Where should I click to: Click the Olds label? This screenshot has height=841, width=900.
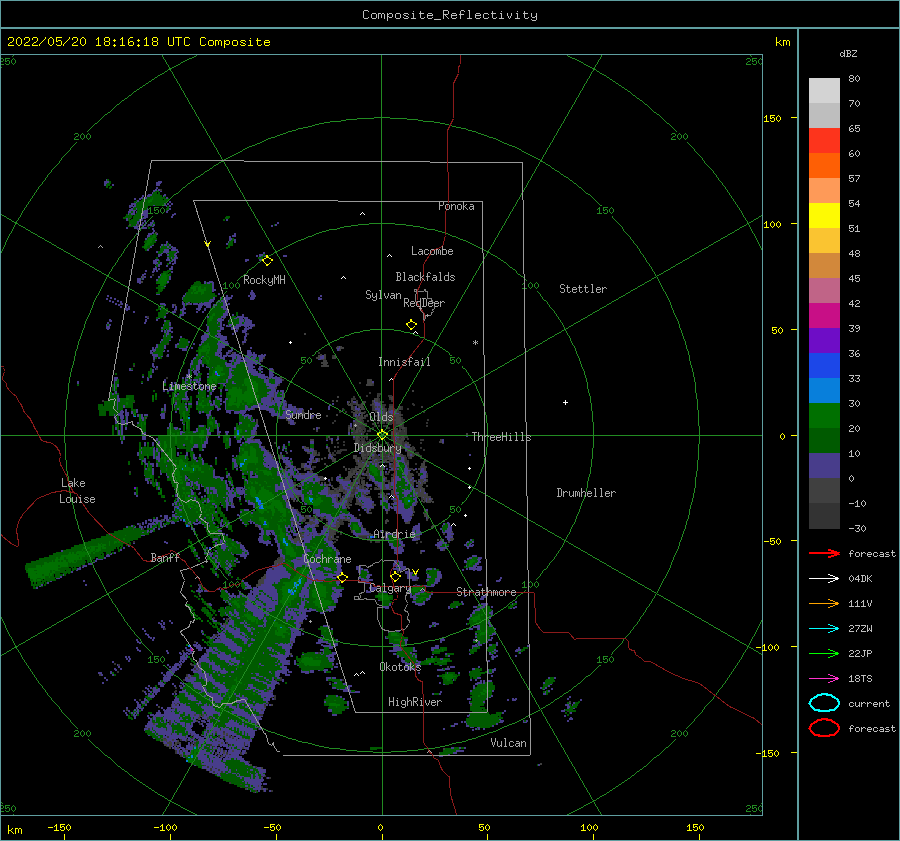[x=381, y=417]
